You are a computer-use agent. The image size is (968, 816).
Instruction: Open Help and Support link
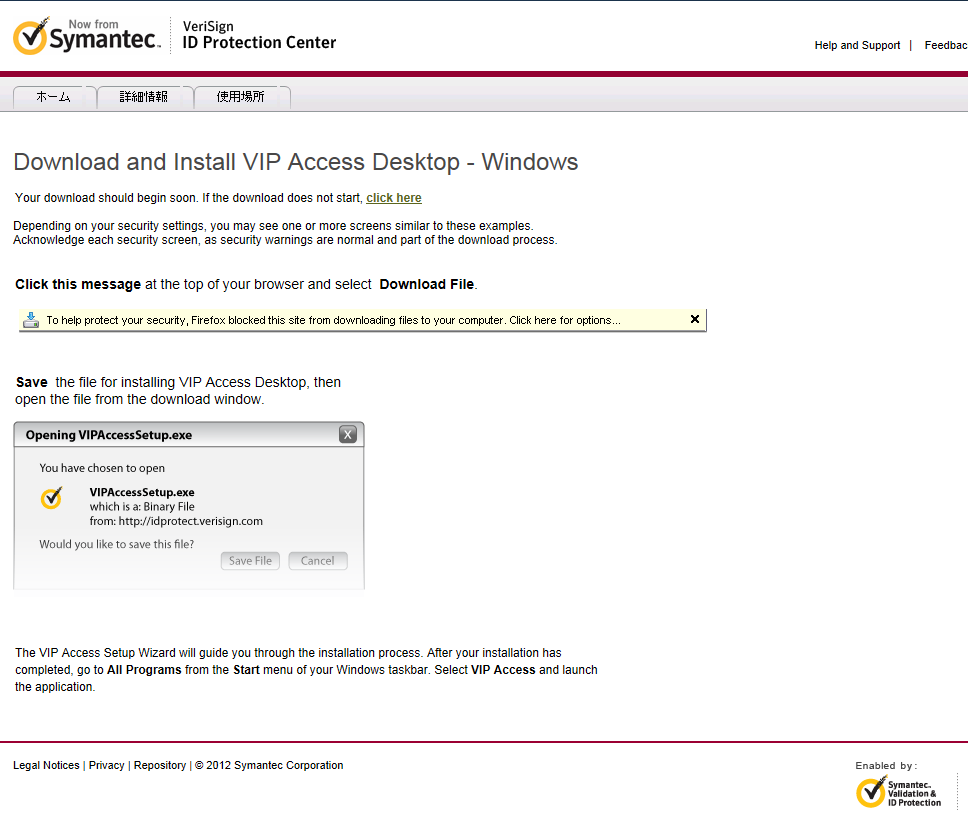[857, 45]
